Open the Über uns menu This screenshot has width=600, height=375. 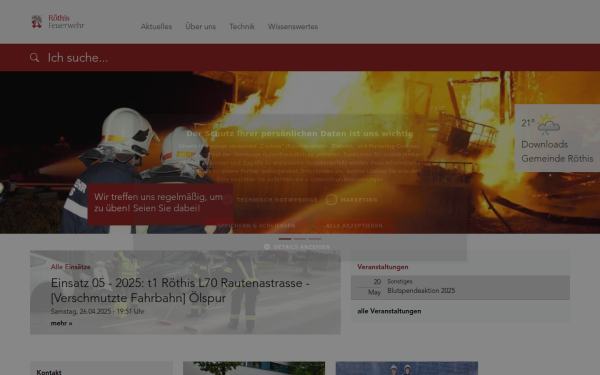[x=201, y=26]
